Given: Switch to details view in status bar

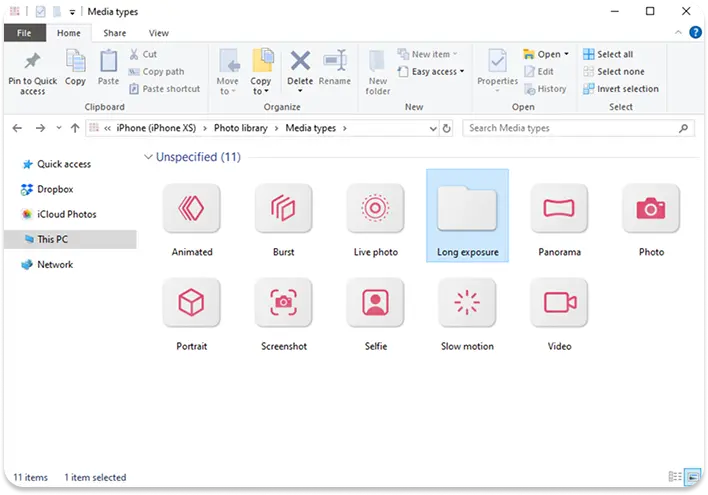Looking at the screenshot, I should click(675, 476).
